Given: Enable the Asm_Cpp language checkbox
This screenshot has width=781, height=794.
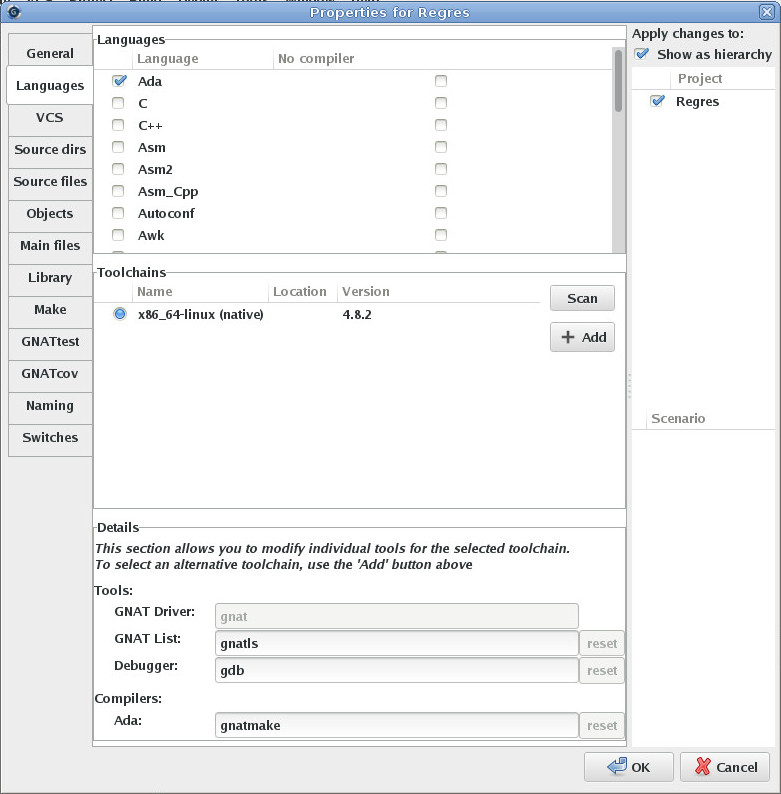Looking at the screenshot, I should pyautogui.click(x=118, y=191).
